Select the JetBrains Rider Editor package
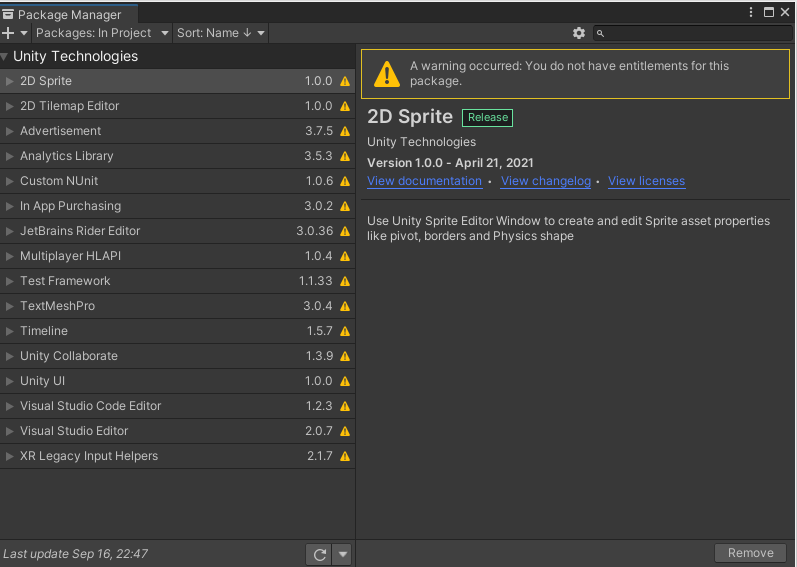 pyautogui.click(x=177, y=231)
